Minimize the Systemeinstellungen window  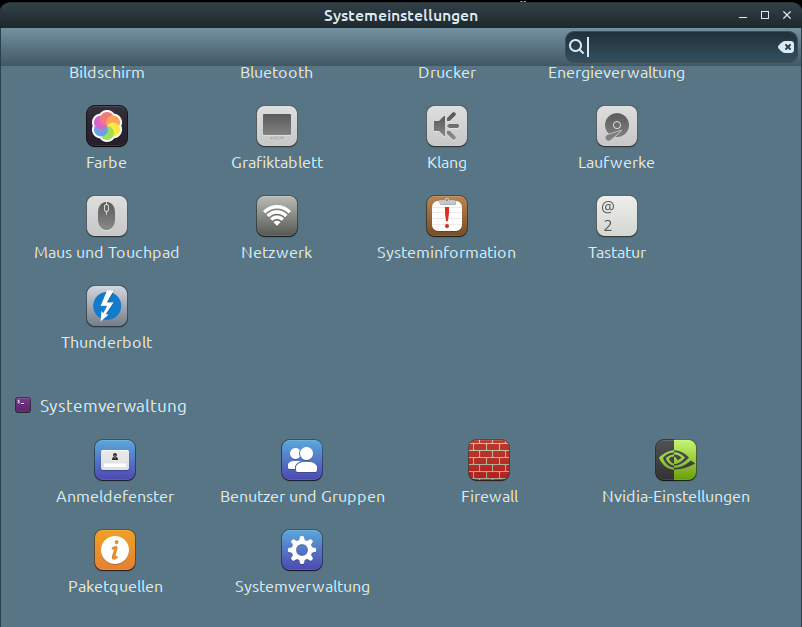point(743,16)
